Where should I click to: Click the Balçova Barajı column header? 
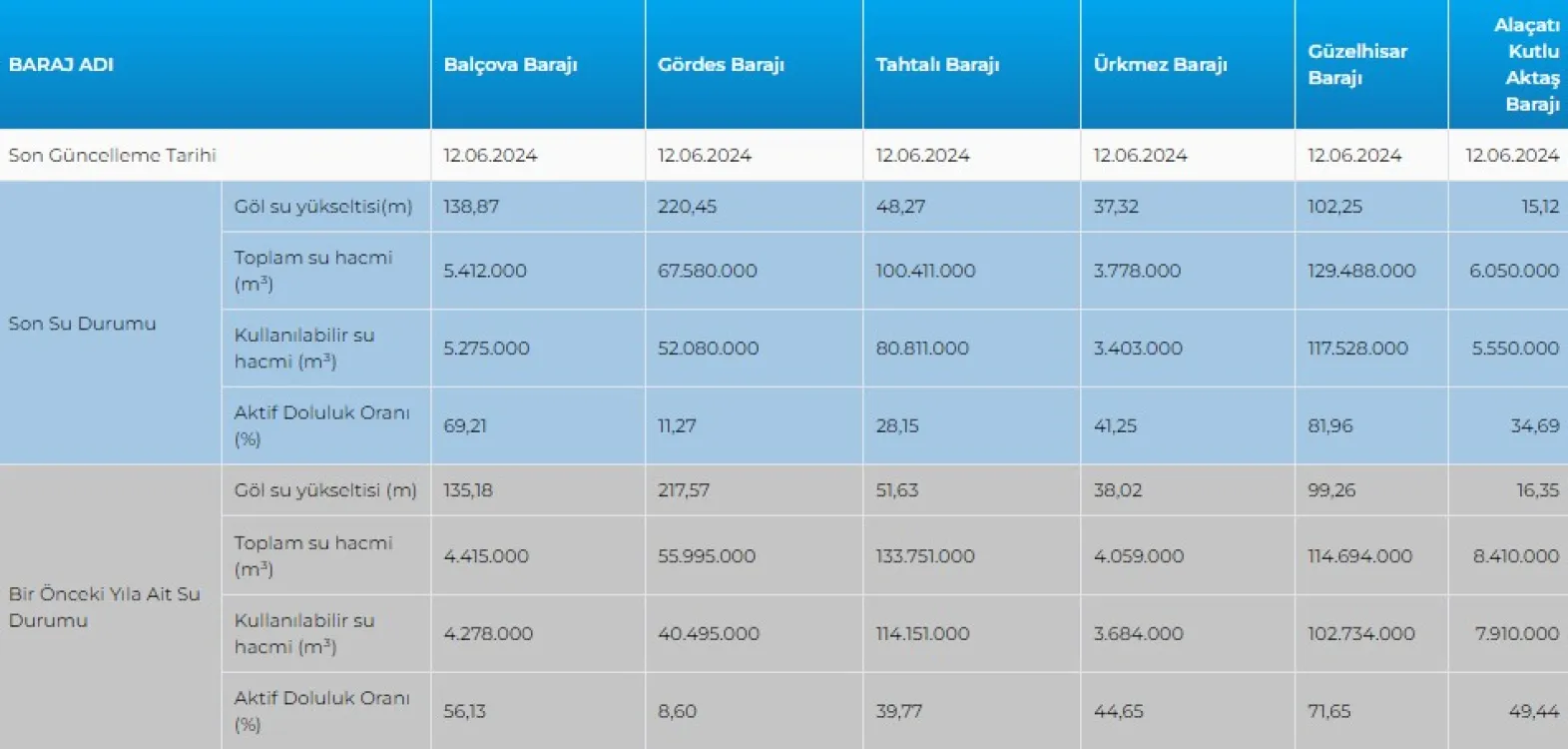(x=510, y=65)
